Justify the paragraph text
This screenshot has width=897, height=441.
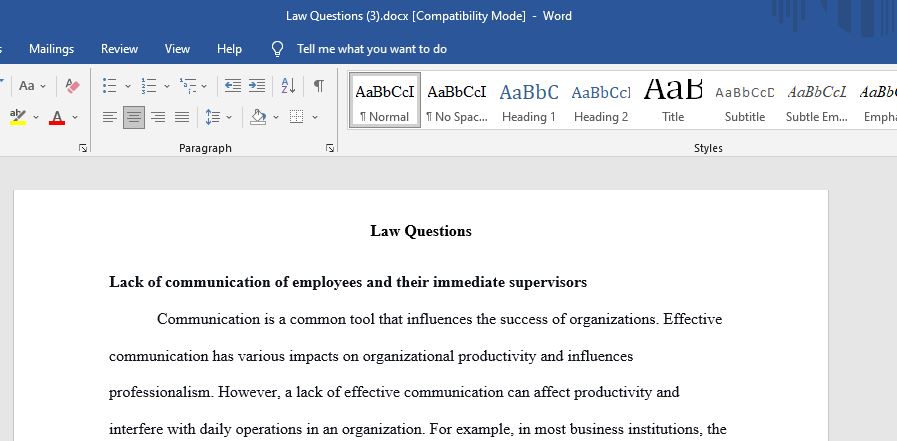click(x=182, y=117)
